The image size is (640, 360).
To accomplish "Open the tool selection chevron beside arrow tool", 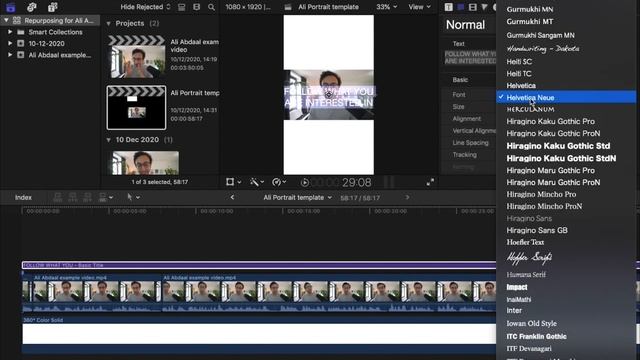I will click(x=138, y=198).
